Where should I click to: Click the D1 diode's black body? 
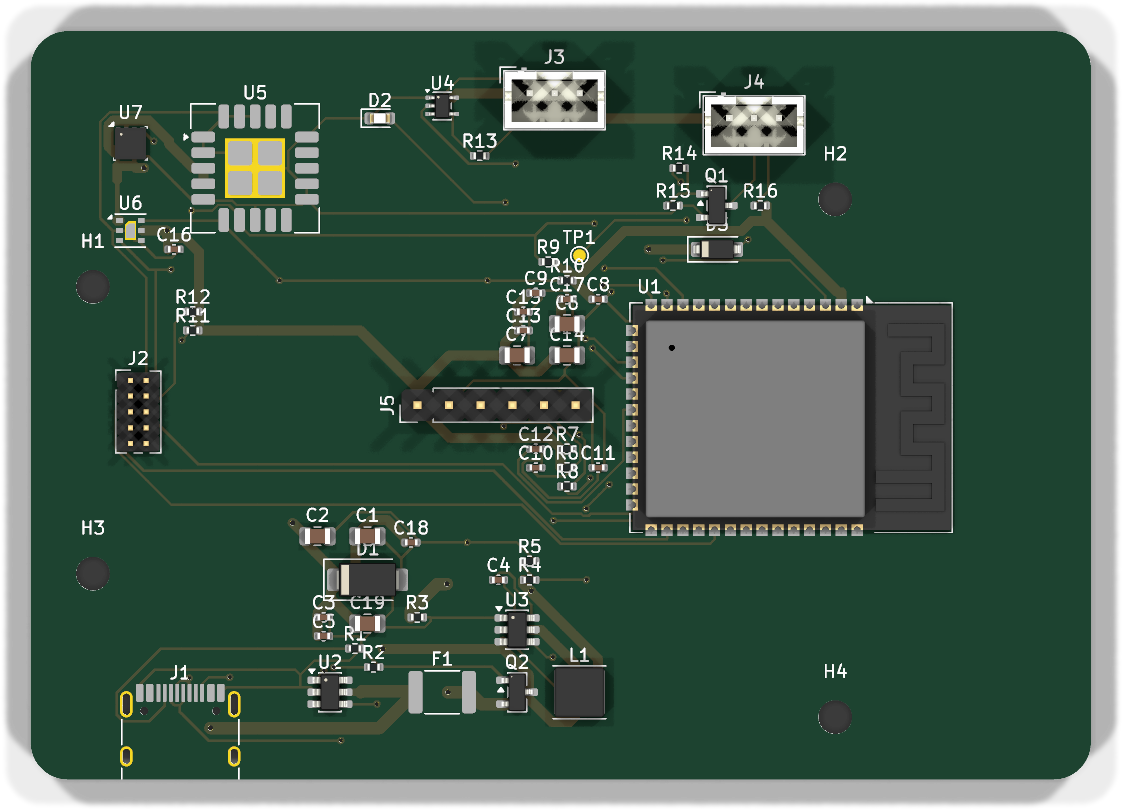(367, 579)
